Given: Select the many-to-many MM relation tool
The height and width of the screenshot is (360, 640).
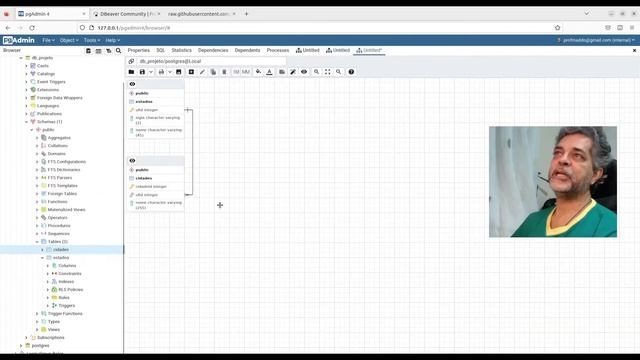Looking at the screenshot, I should coord(246,72).
